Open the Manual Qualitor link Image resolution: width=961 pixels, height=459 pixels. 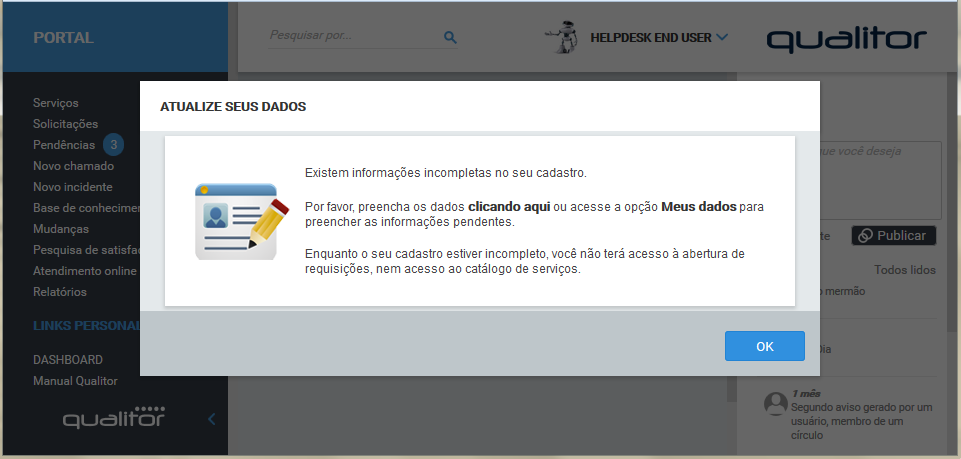(x=75, y=381)
